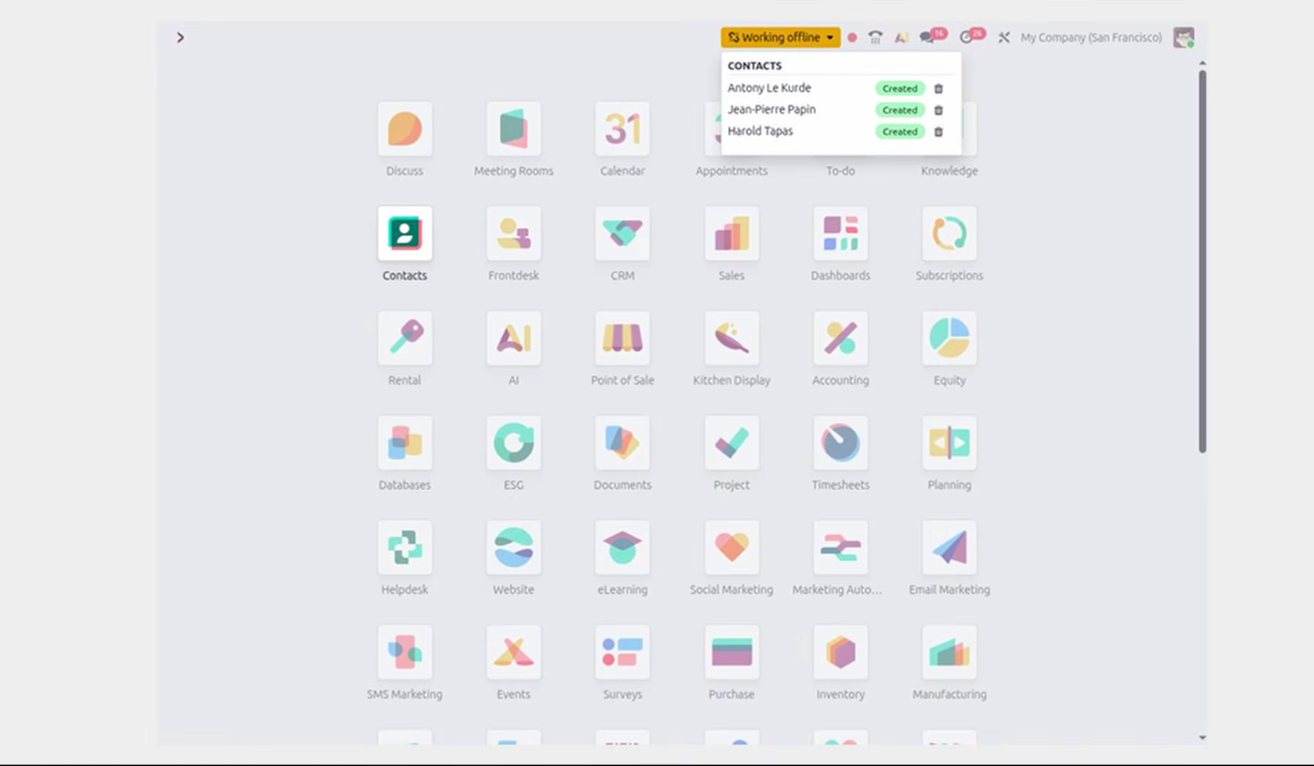
Task: Click the Created badge beside Antony Le Kurde
Action: pyautogui.click(x=900, y=89)
